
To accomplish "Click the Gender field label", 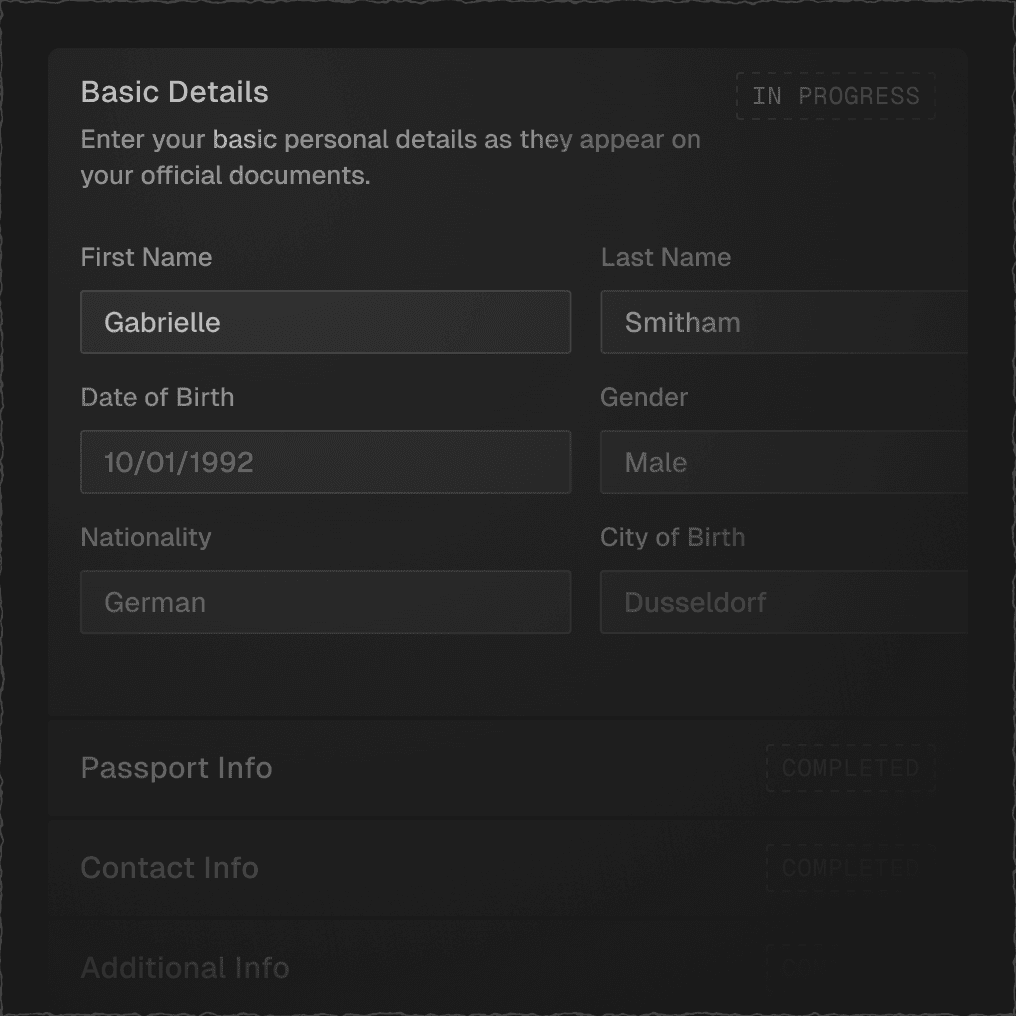I will [x=644, y=397].
